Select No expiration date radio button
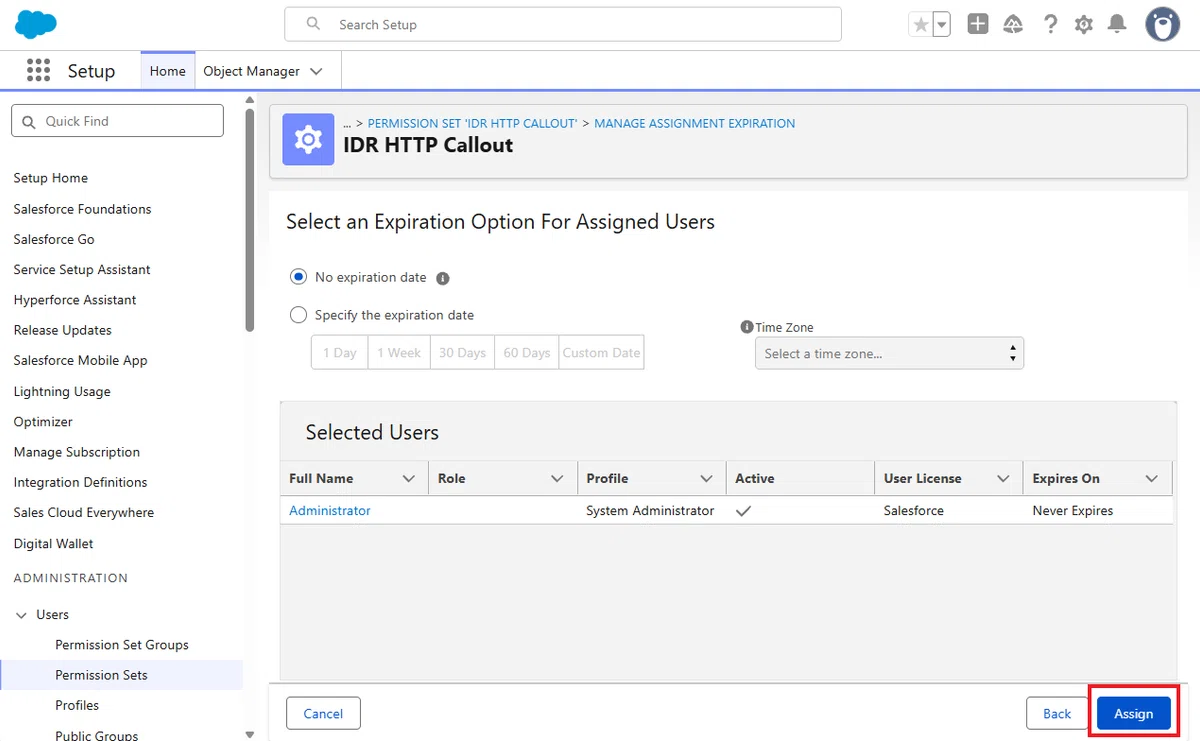 pos(298,277)
